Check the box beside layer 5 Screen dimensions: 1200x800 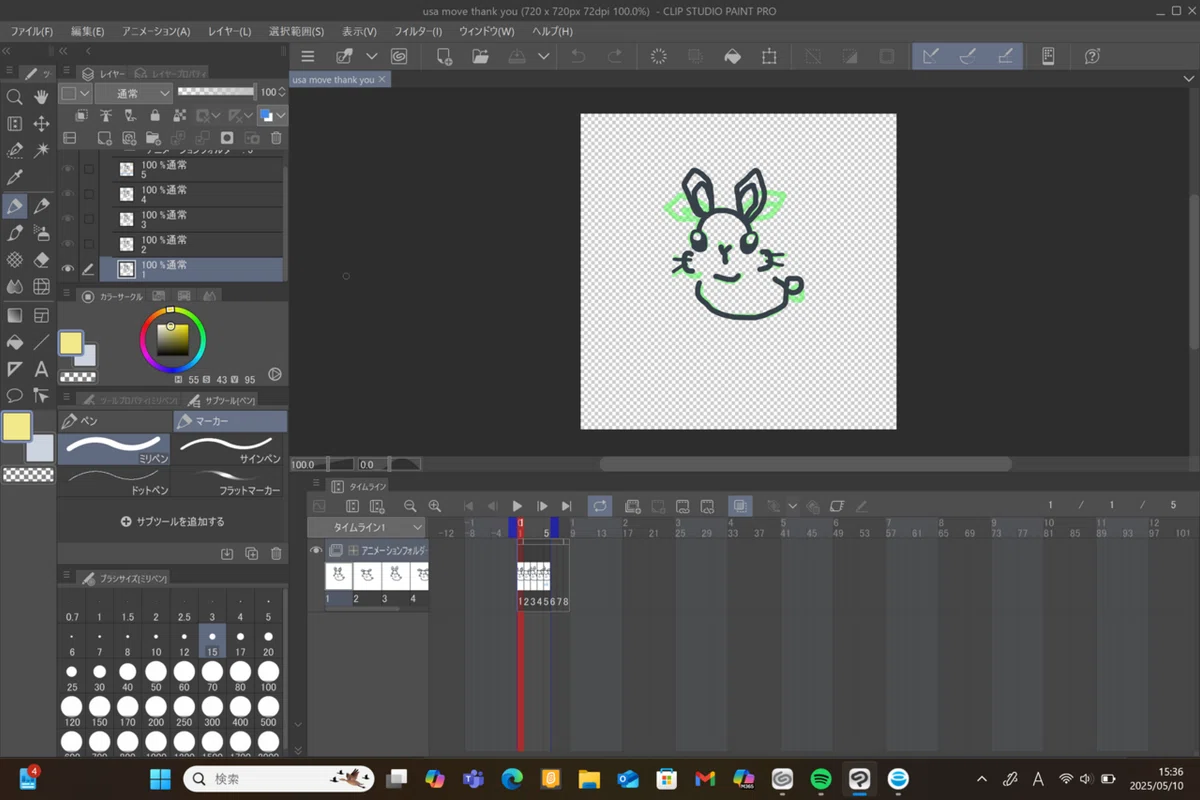coord(89,169)
